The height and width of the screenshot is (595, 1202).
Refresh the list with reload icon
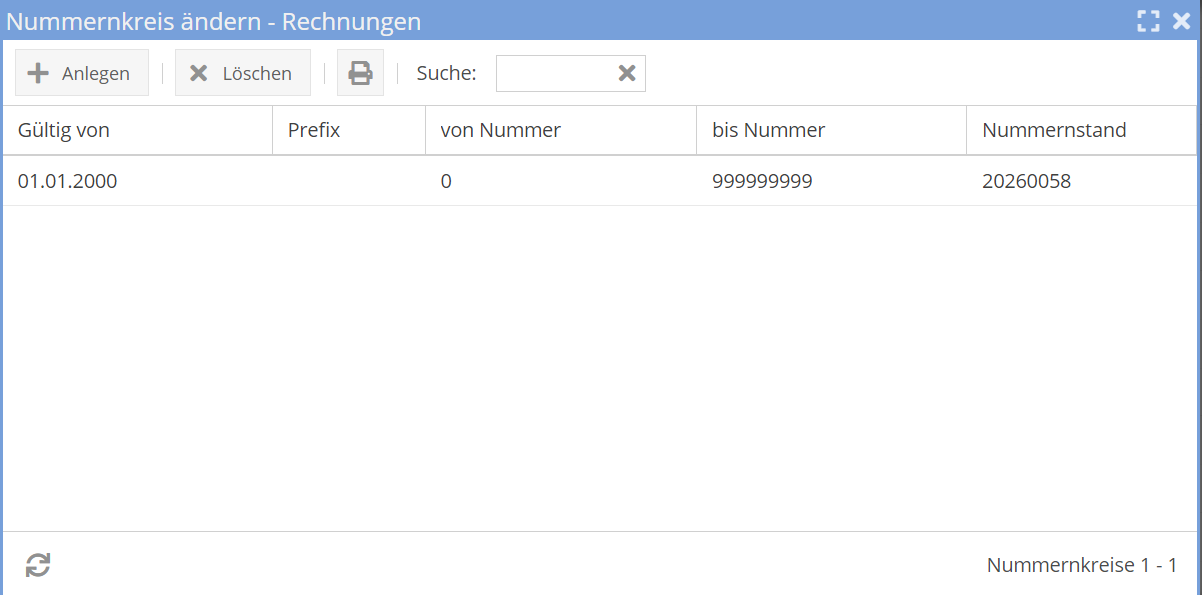click(38, 565)
